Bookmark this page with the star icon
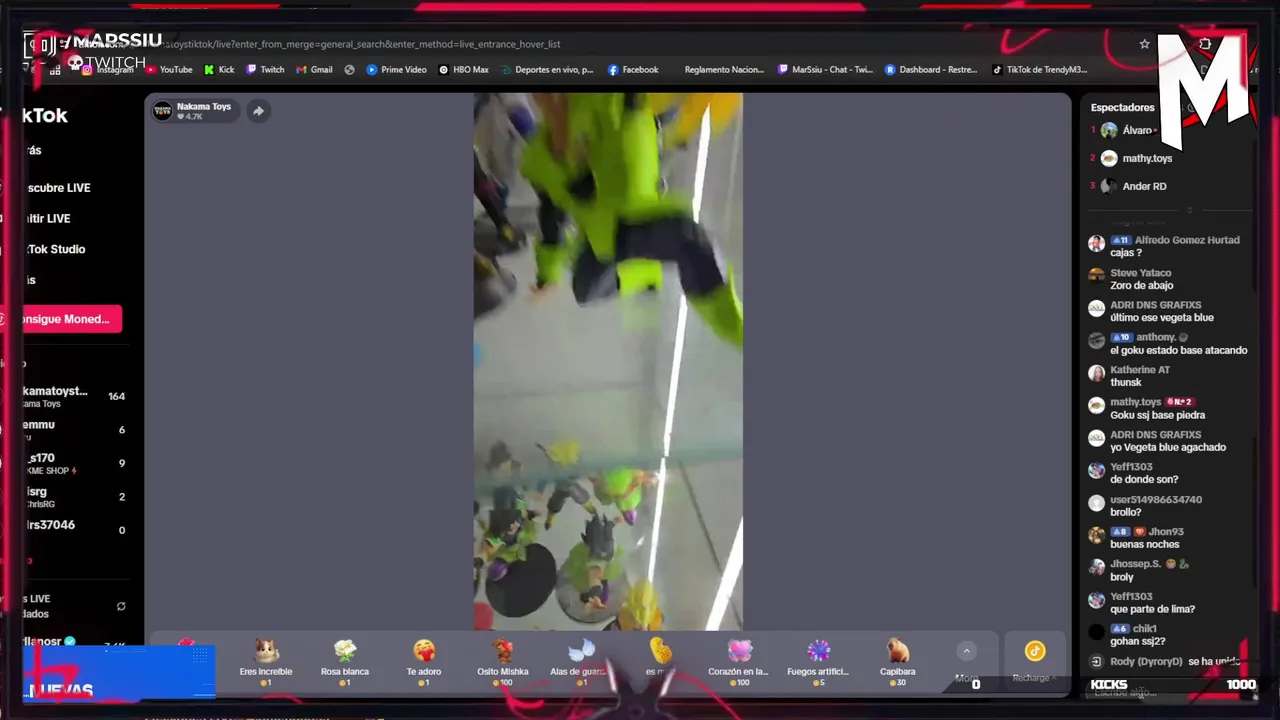 tap(1144, 44)
